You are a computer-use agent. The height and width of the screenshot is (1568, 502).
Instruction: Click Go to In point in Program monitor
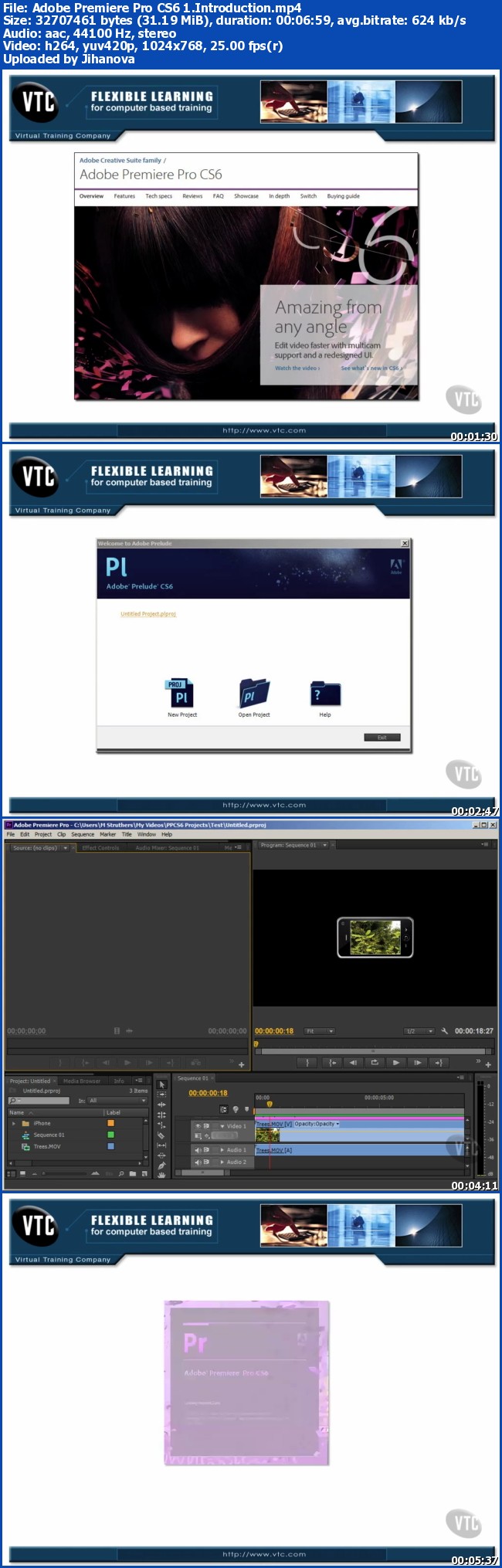(333, 1062)
